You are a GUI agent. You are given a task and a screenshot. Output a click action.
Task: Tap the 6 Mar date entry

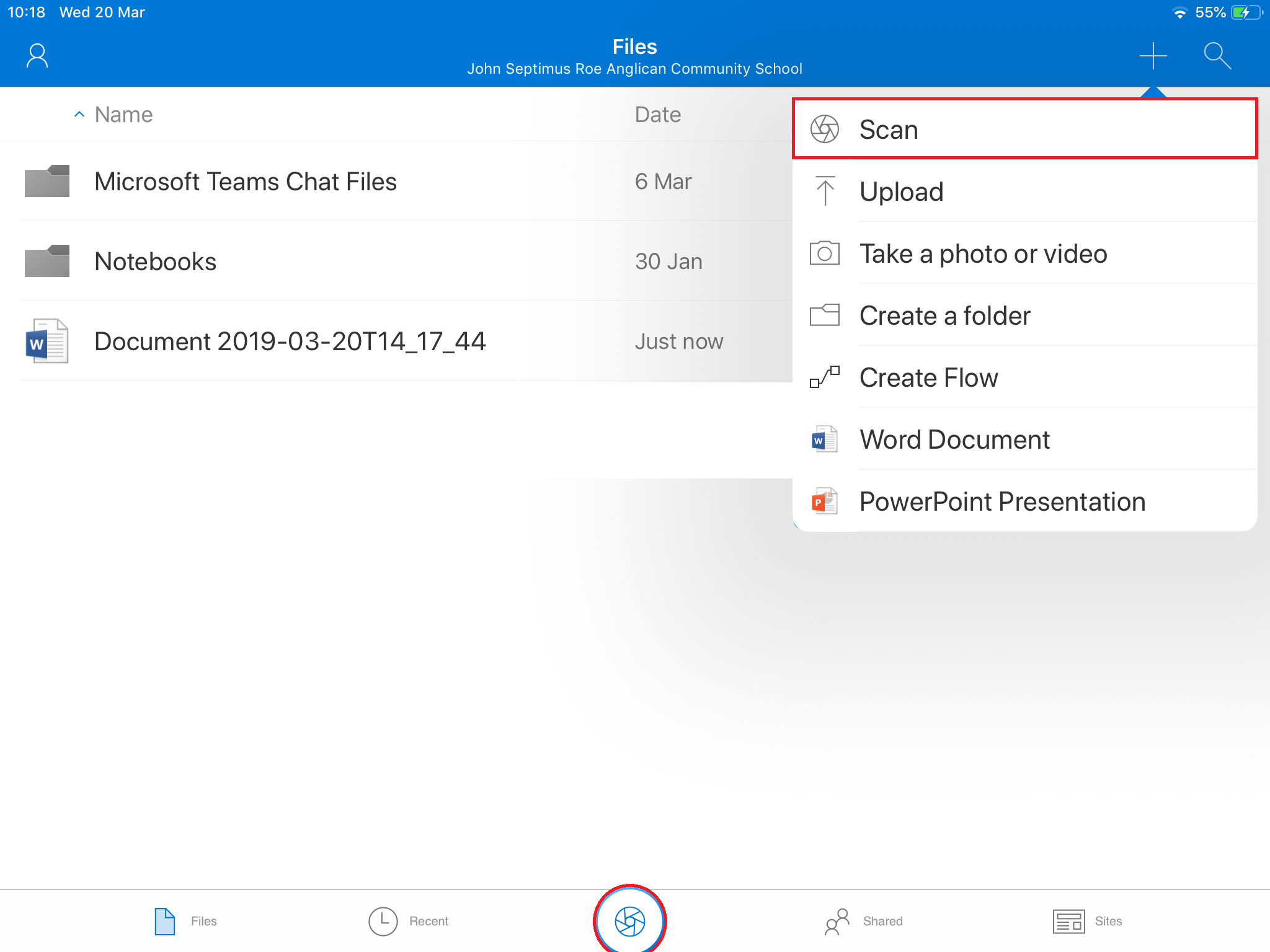coord(662,182)
